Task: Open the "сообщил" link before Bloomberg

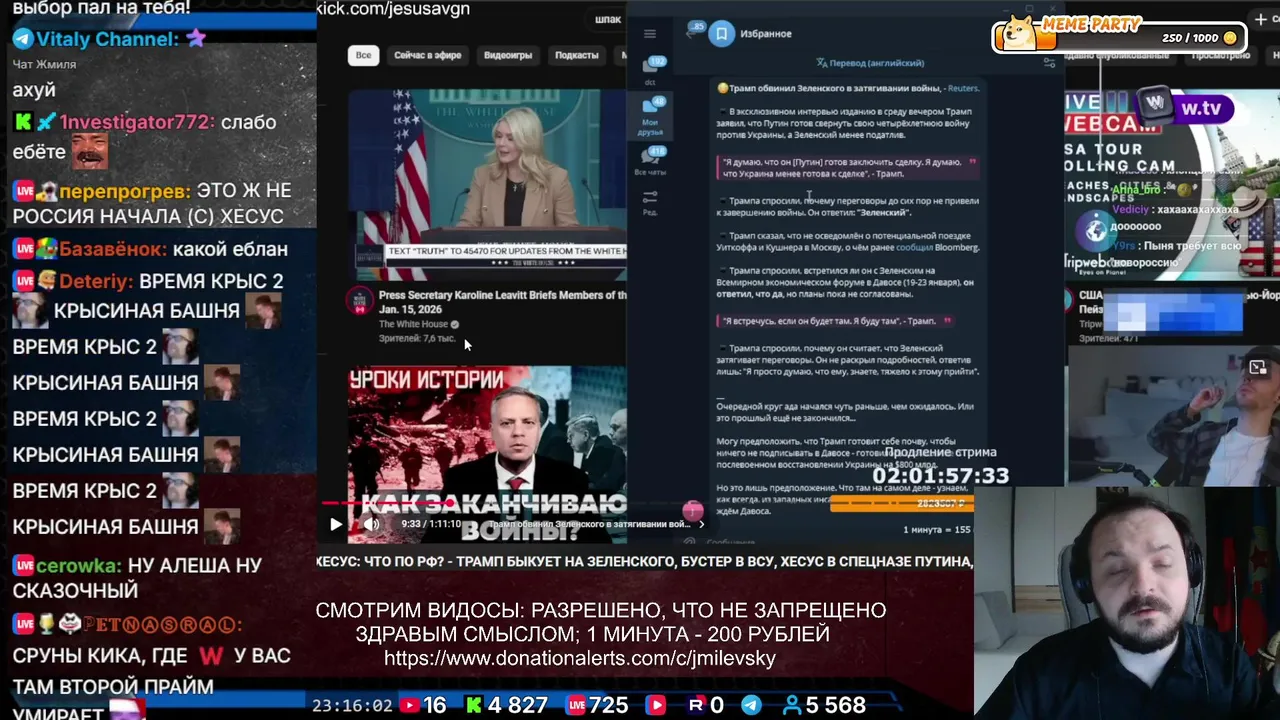Action: pyautogui.click(x=914, y=247)
